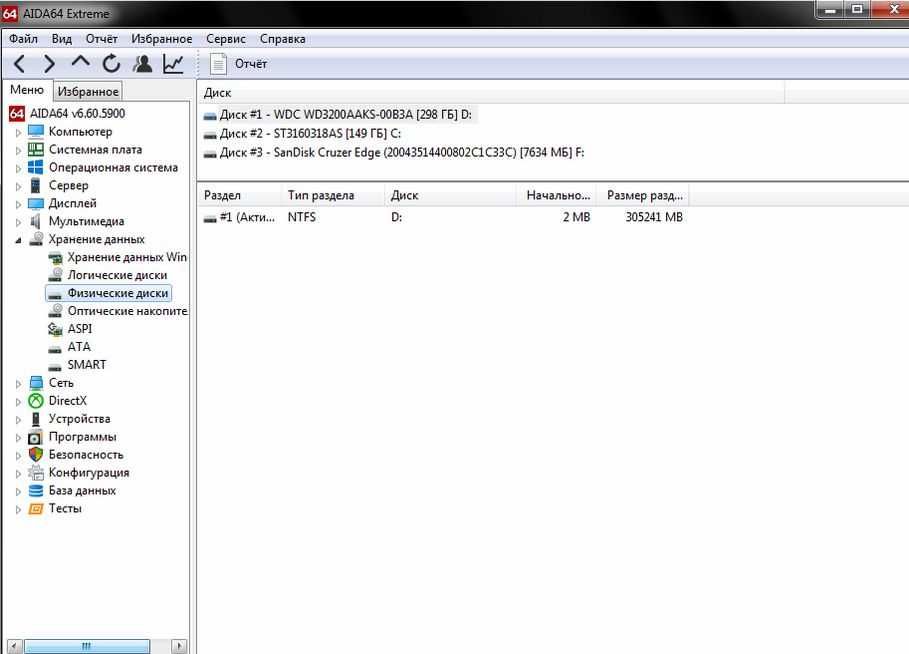Screen dimensions: 909x654
Task: Click the Конфигурация icon in the tree
Action: tap(36, 473)
